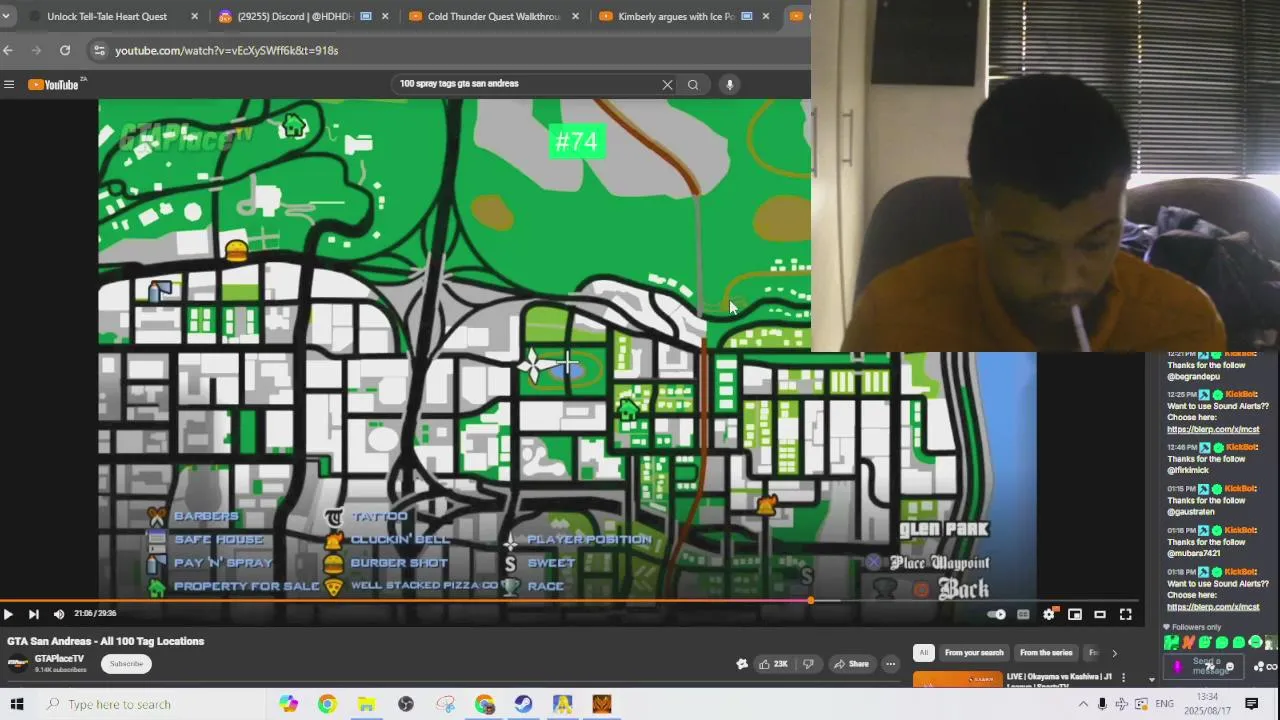
Task: Open Steam from the taskbar
Action: click(523, 704)
